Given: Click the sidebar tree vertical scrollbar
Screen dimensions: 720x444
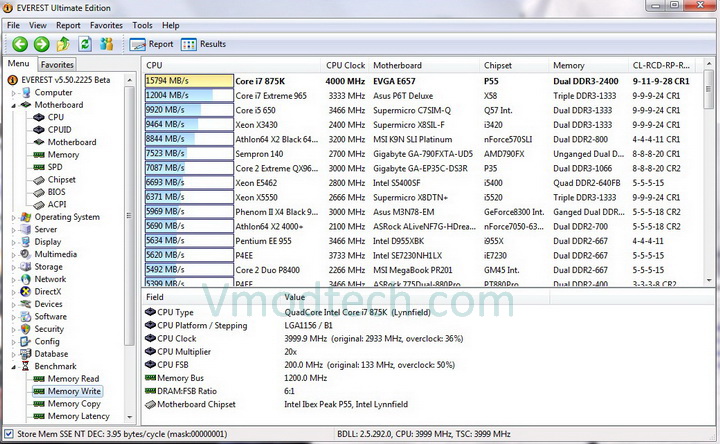Looking at the screenshot, I should click(129, 216).
